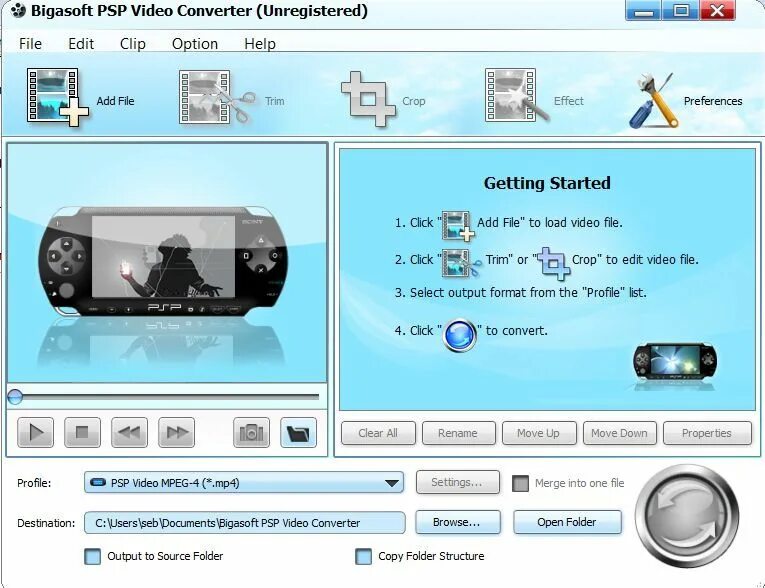Click the PSP icon in Profile box
Viewport: 765px width, 588px height.
pyautogui.click(x=98, y=483)
